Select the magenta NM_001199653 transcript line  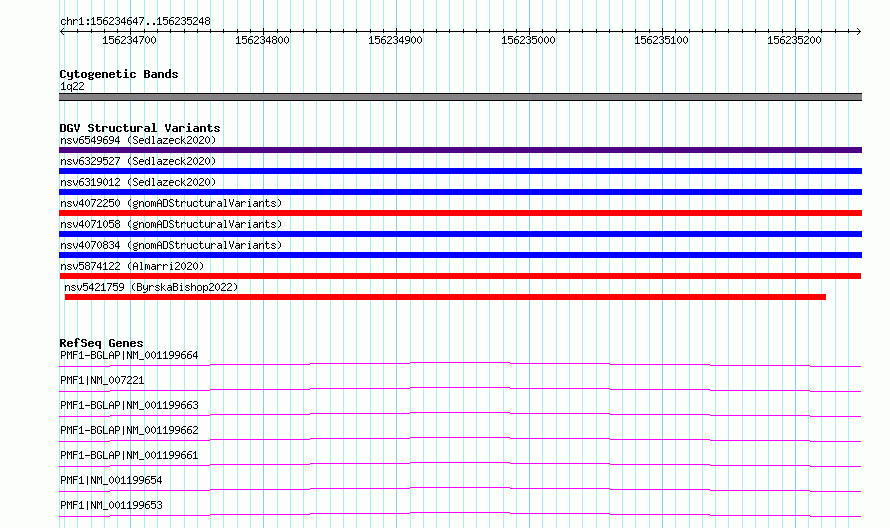pos(460,514)
